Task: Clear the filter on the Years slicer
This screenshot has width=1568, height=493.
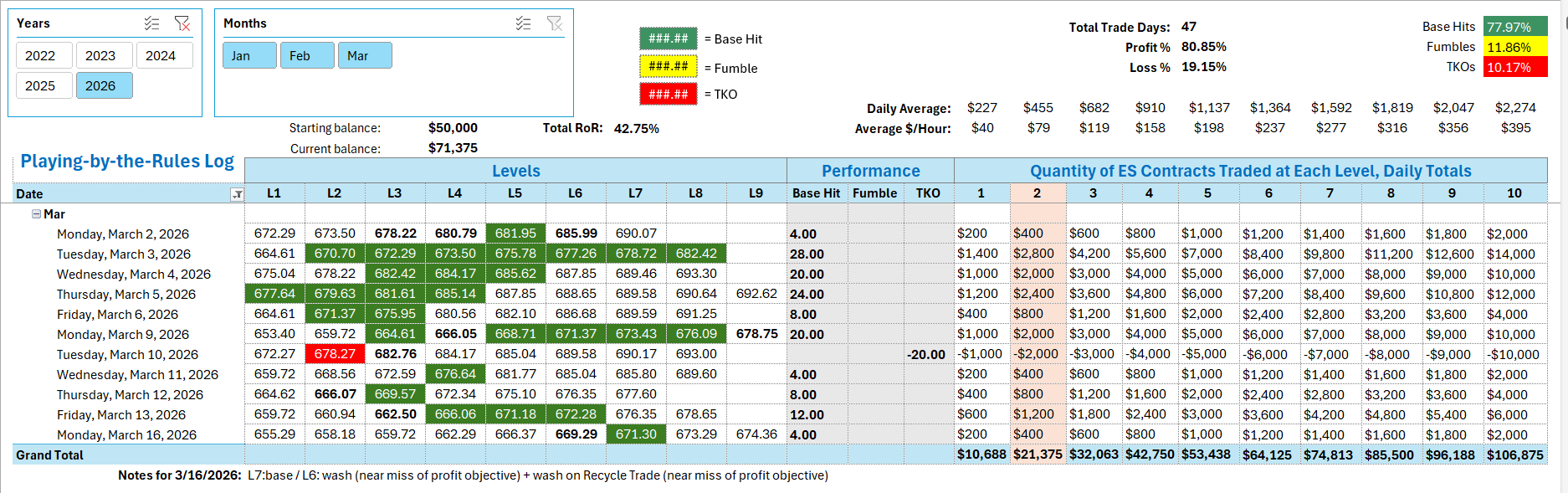Action: pos(182,23)
